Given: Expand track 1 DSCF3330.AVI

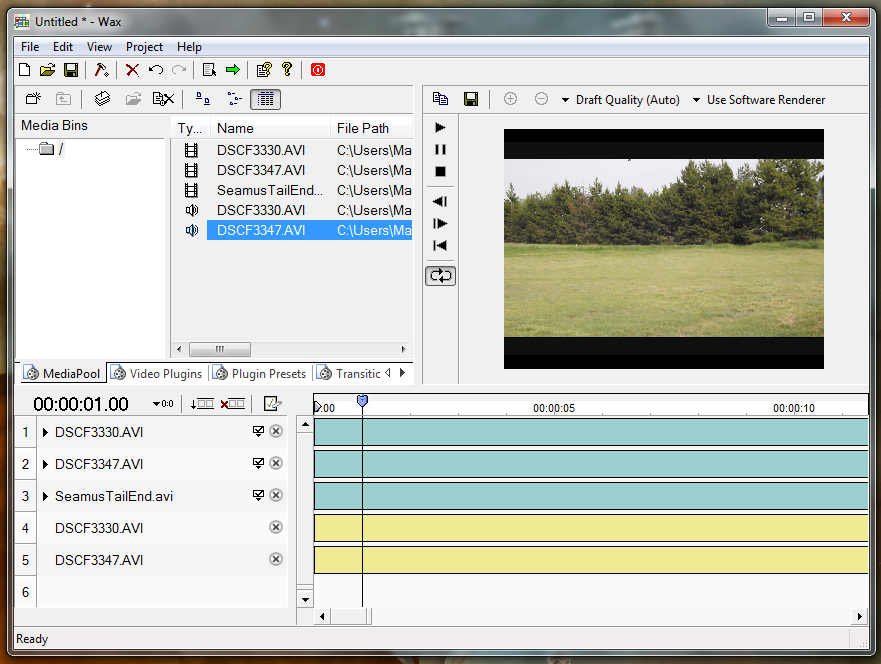Looking at the screenshot, I should 46,433.
